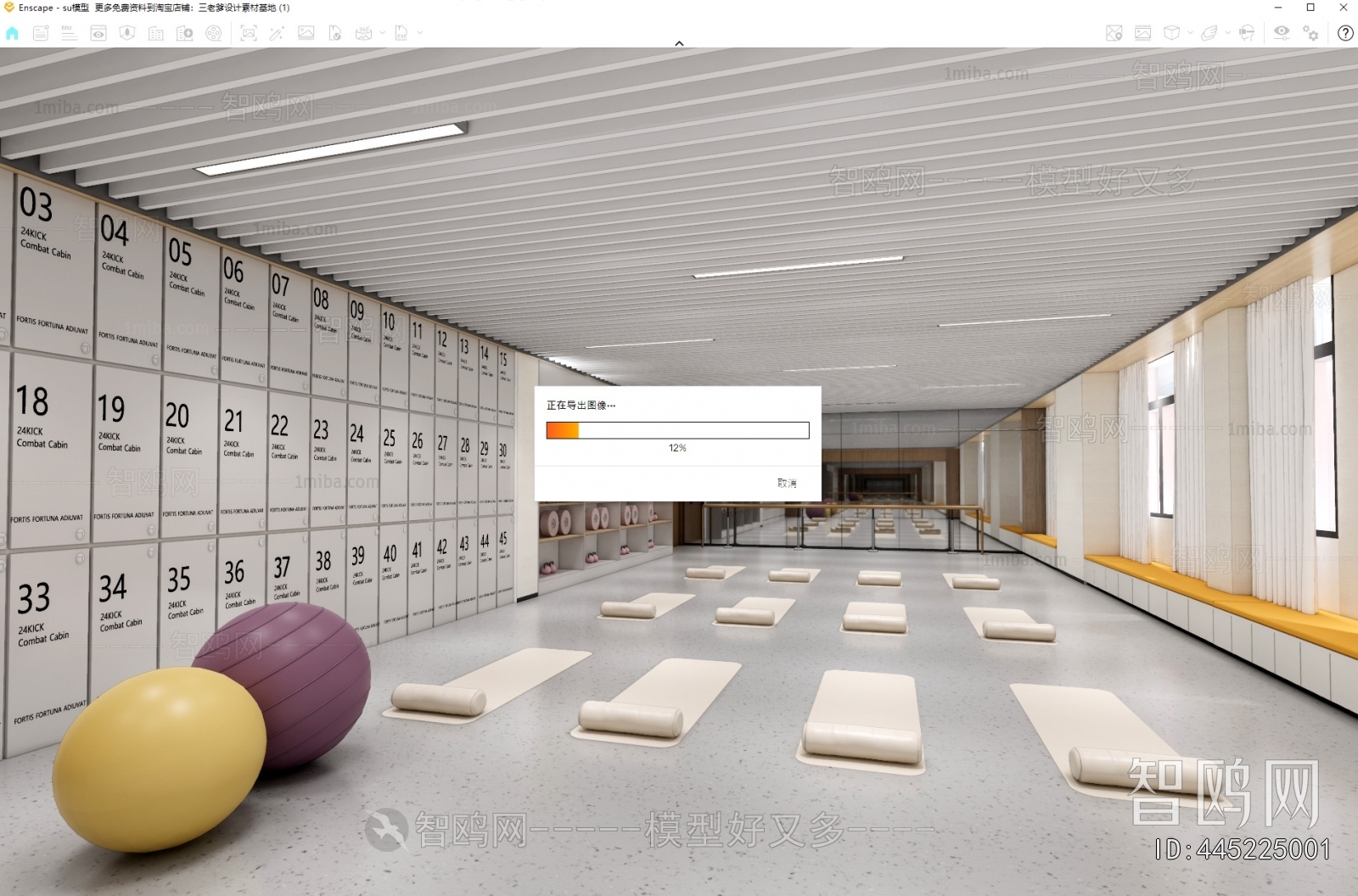1358x896 pixels.
Task: Take a rendering with the screenshot icon
Action: [x=248, y=33]
